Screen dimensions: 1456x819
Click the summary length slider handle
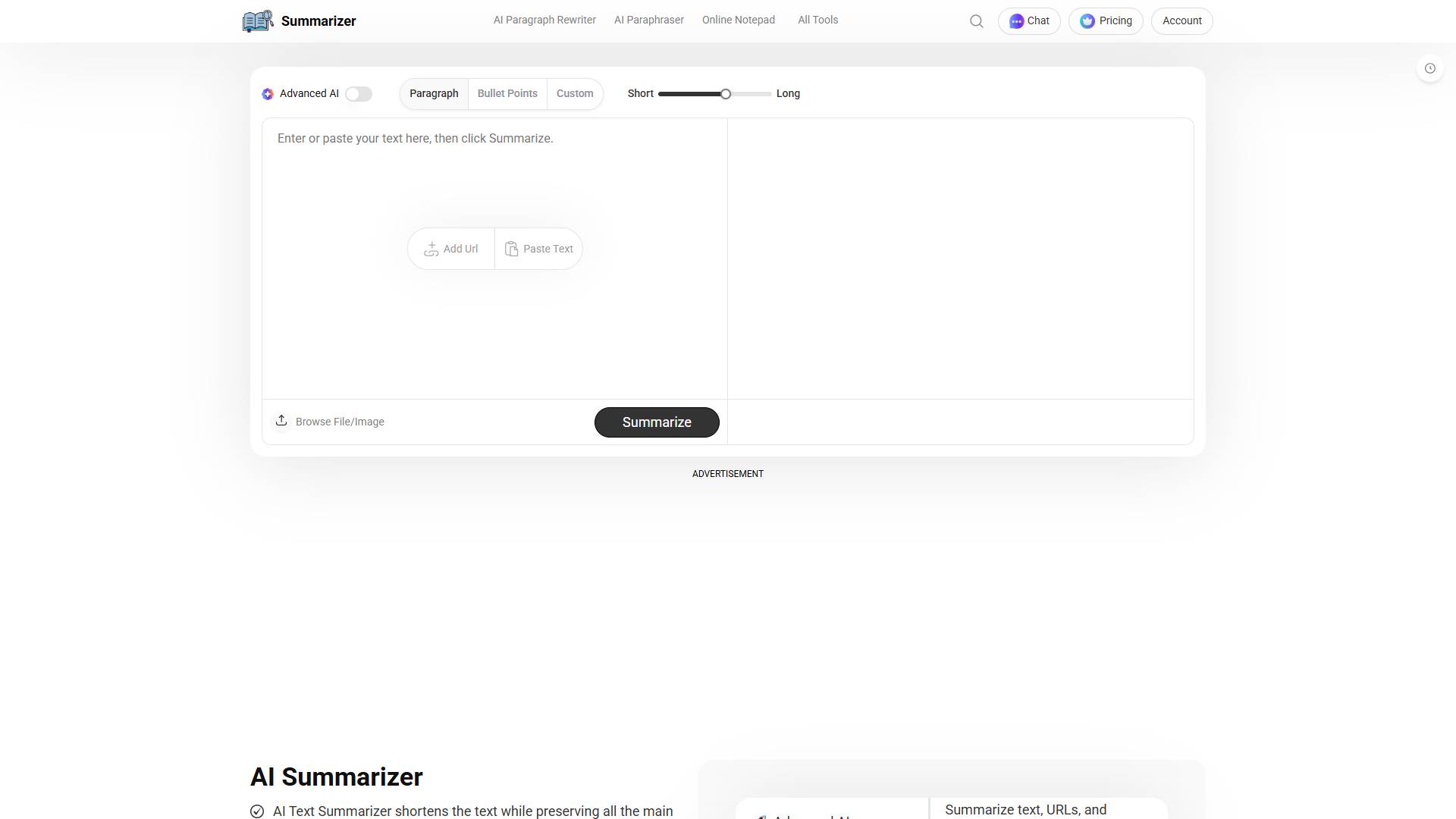point(726,94)
